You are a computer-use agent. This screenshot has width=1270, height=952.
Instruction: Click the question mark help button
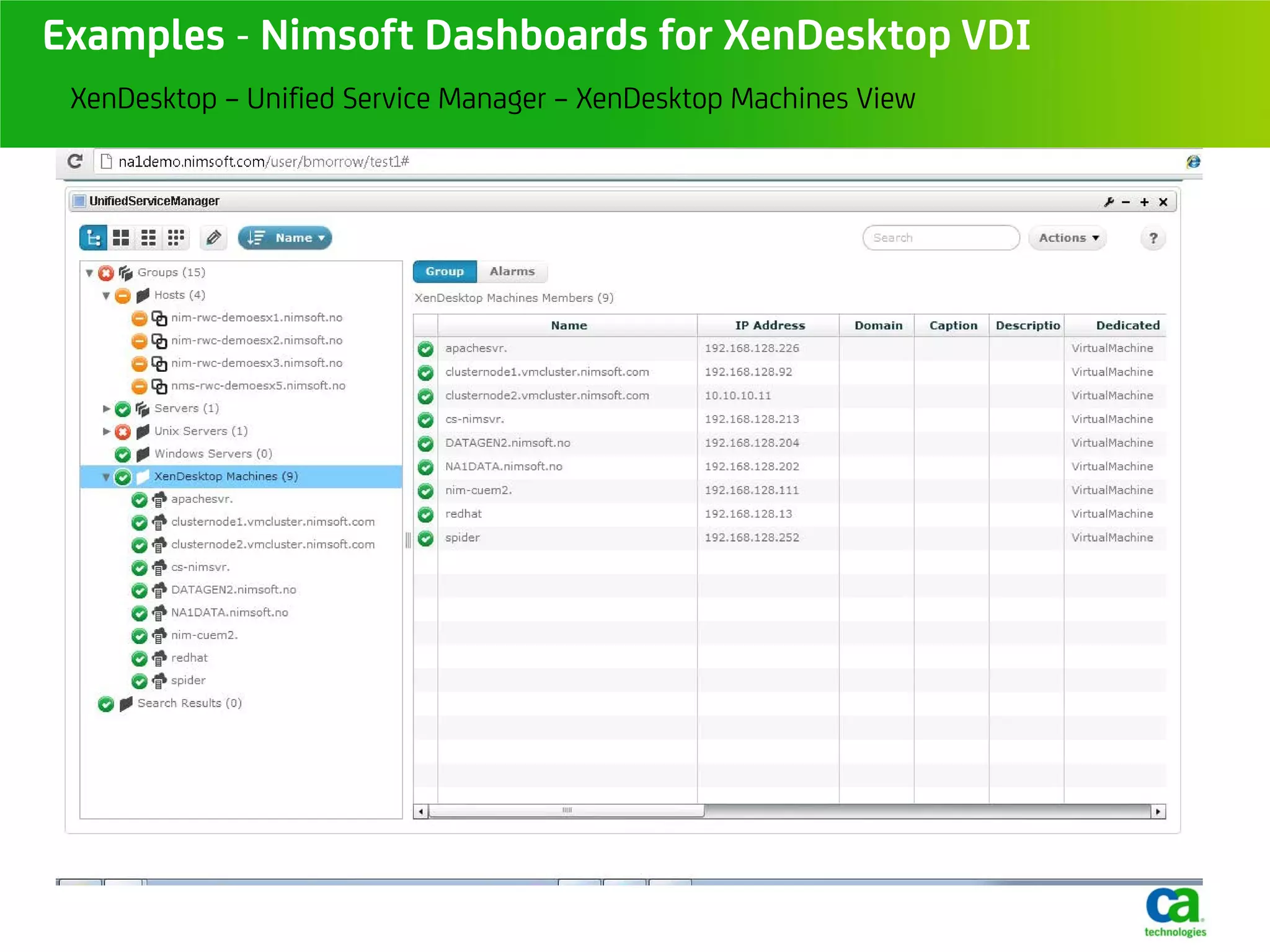1153,238
